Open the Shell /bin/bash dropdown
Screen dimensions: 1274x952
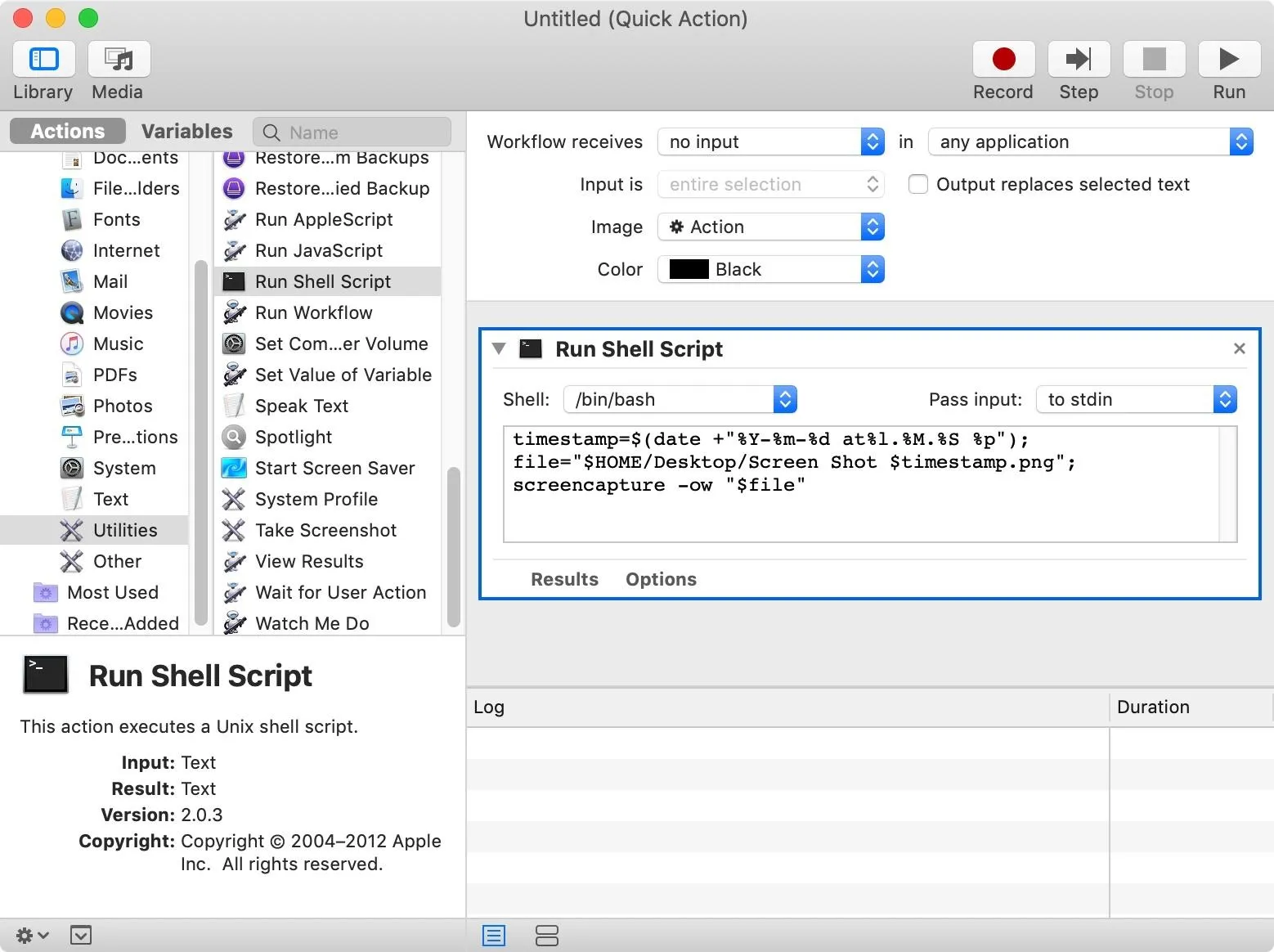(680, 399)
